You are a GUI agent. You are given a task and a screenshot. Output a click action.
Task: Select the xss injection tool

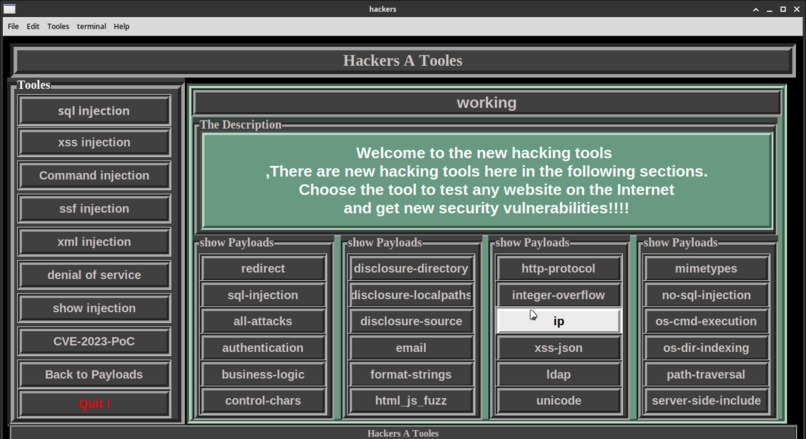pos(94,142)
